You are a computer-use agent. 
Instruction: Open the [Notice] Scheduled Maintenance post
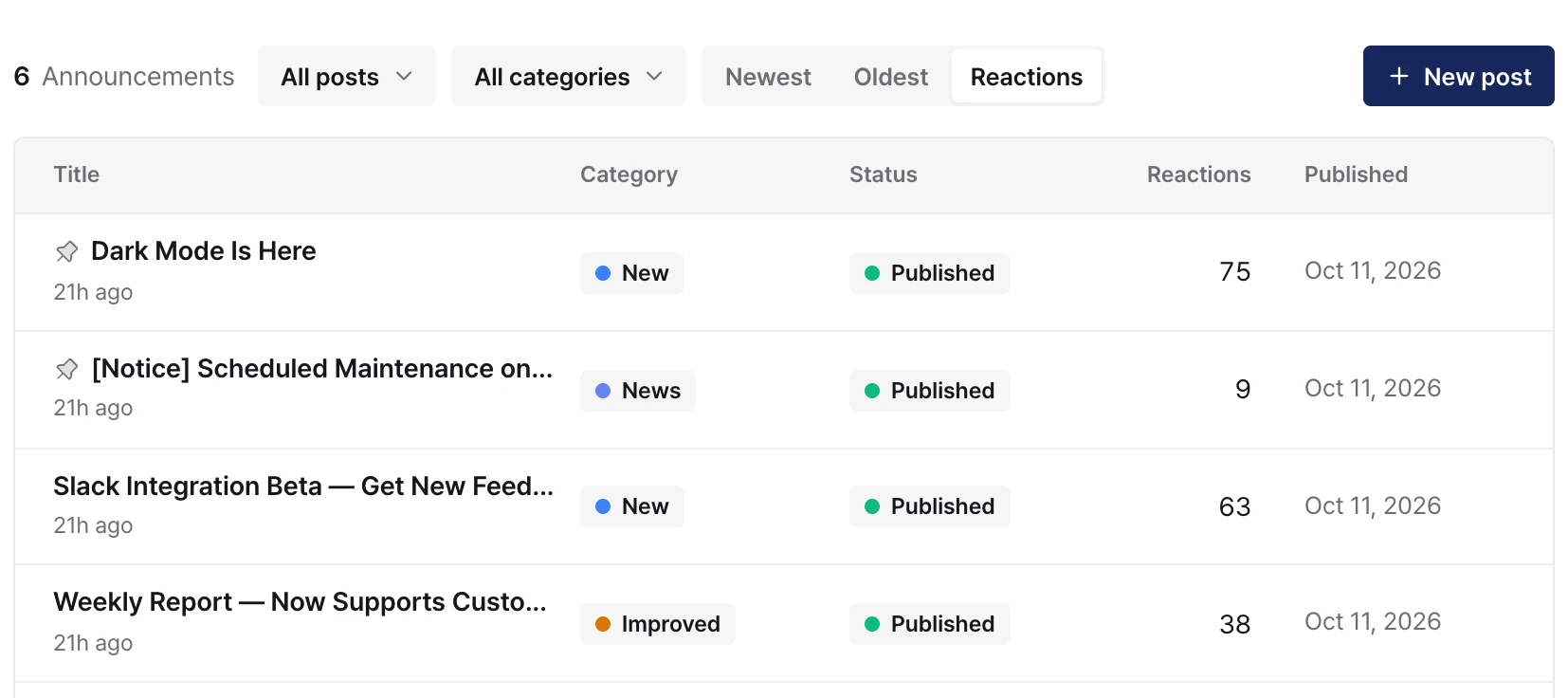(x=322, y=368)
